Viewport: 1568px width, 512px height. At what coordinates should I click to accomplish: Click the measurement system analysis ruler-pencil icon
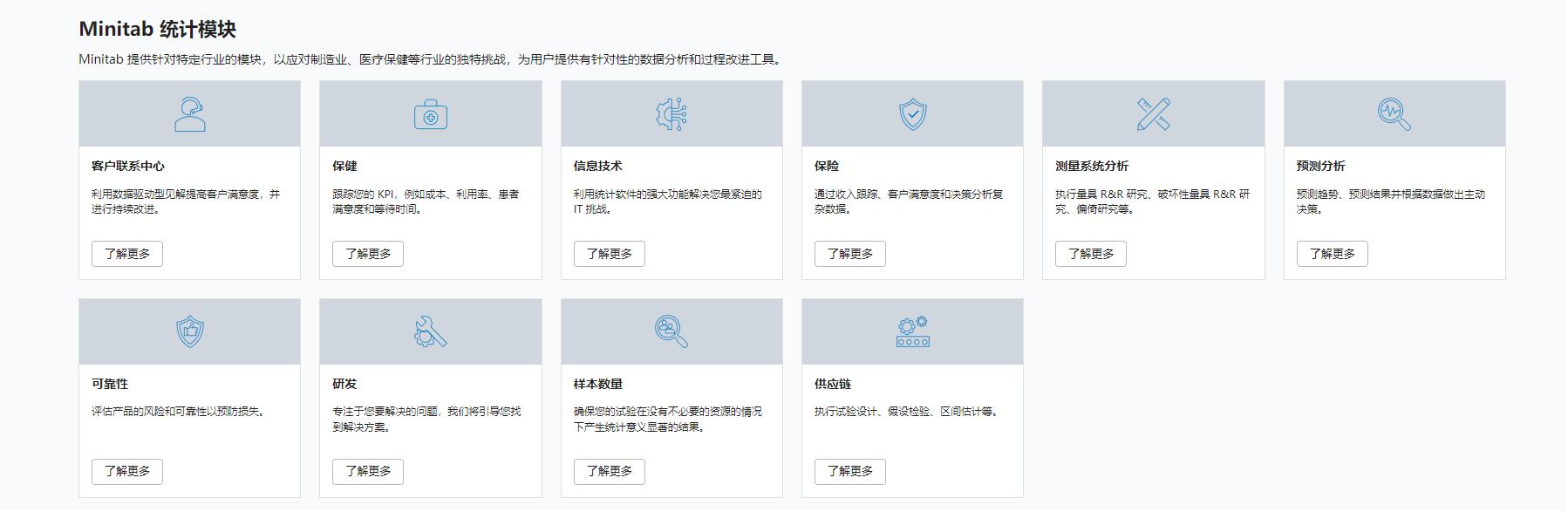click(1154, 114)
